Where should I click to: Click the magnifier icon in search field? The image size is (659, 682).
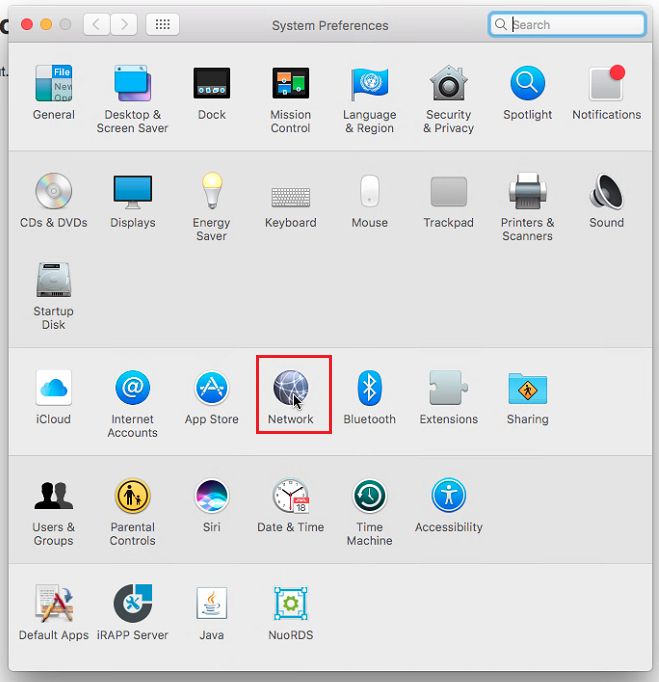click(501, 24)
